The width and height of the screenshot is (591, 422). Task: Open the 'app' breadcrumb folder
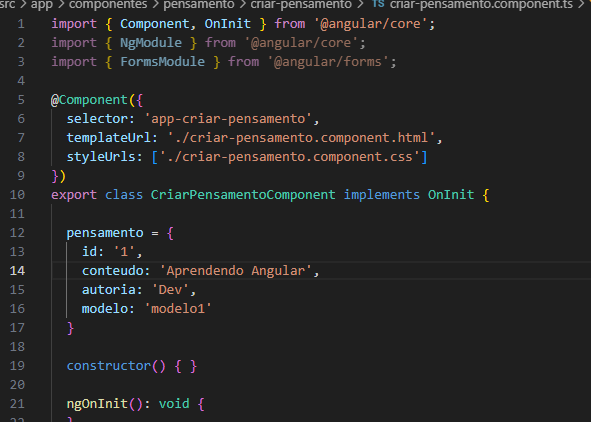[x=41, y=4]
